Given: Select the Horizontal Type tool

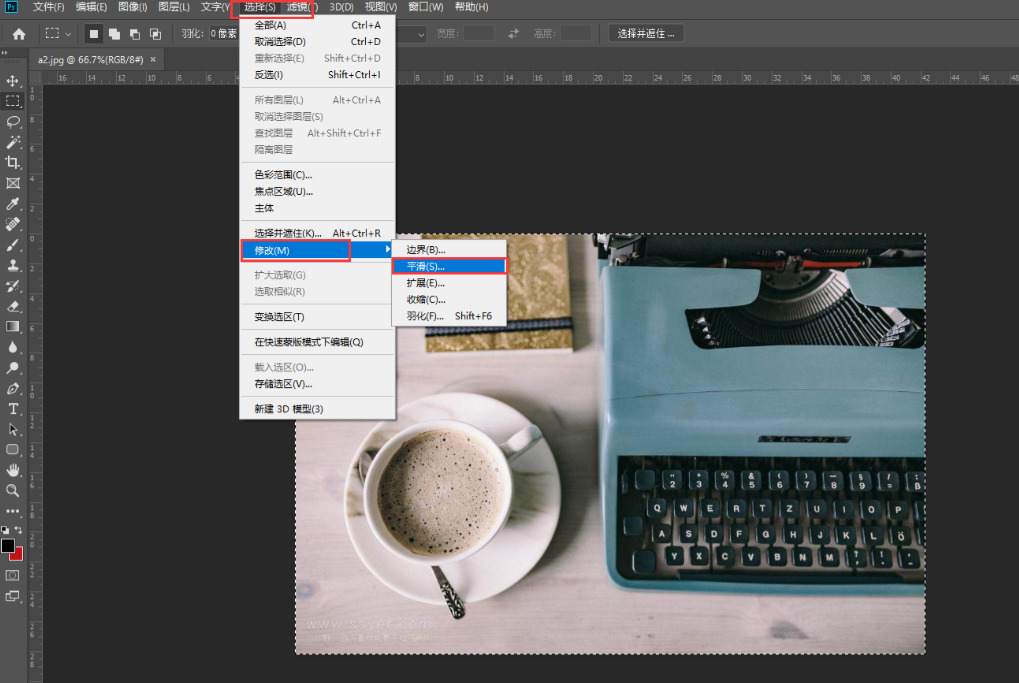Looking at the screenshot, I should [13, 409].
